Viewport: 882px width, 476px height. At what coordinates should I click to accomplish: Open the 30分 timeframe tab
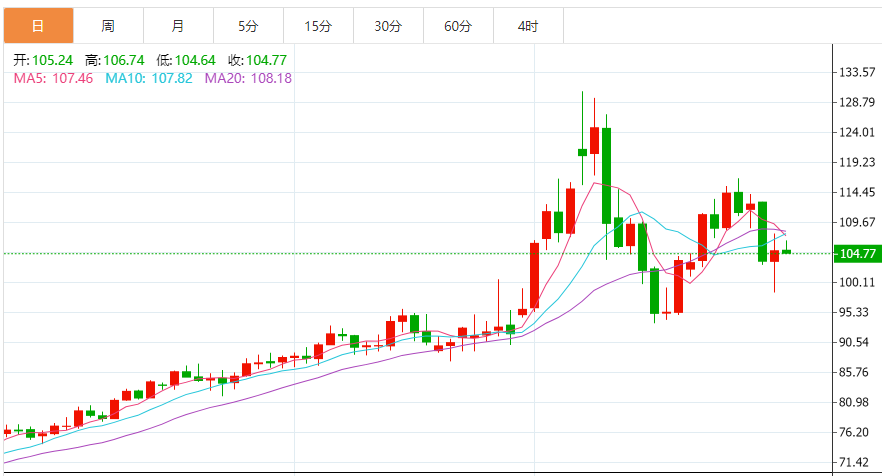388,26
